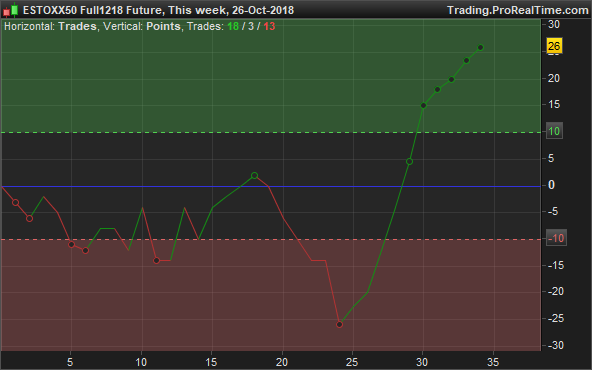Select the green upper threshold label 10
This screenshot has height=370, width=592.
tap(554, 131)
